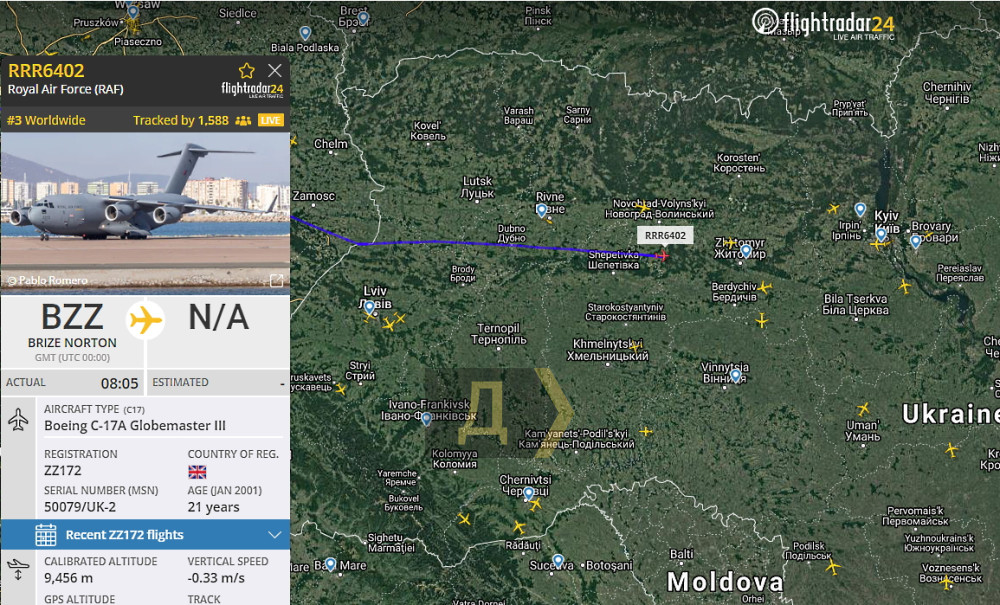Add RRR6402 to favorites with star icon

246,71
